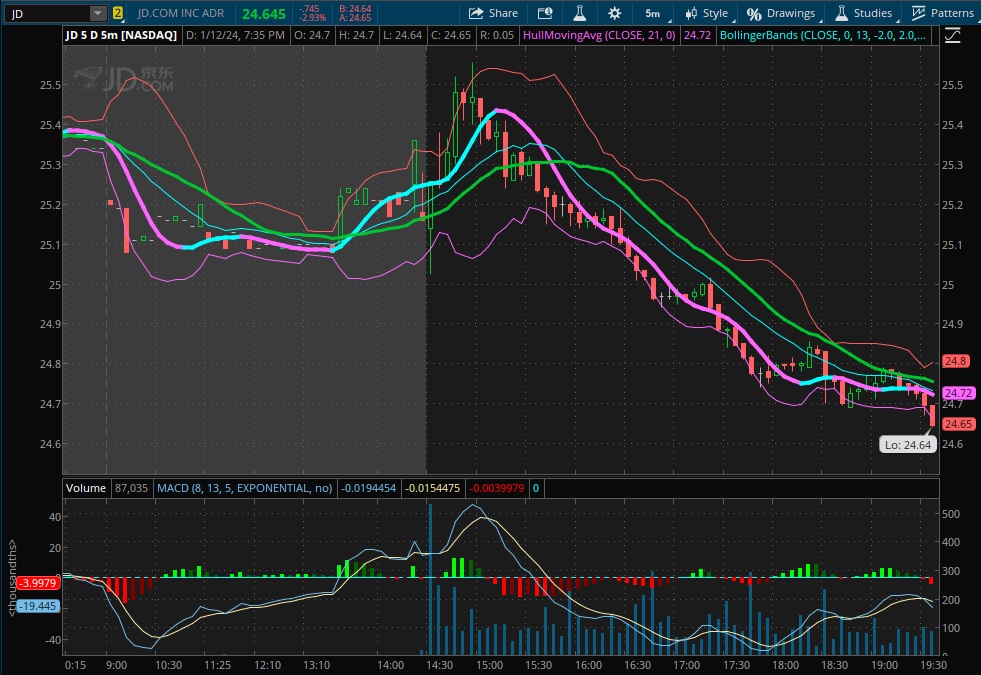The image size is (981, 675).
Task: Select the MACD (8, 13, 5, EXPONENTIAL, no) label
Action: 245,488
